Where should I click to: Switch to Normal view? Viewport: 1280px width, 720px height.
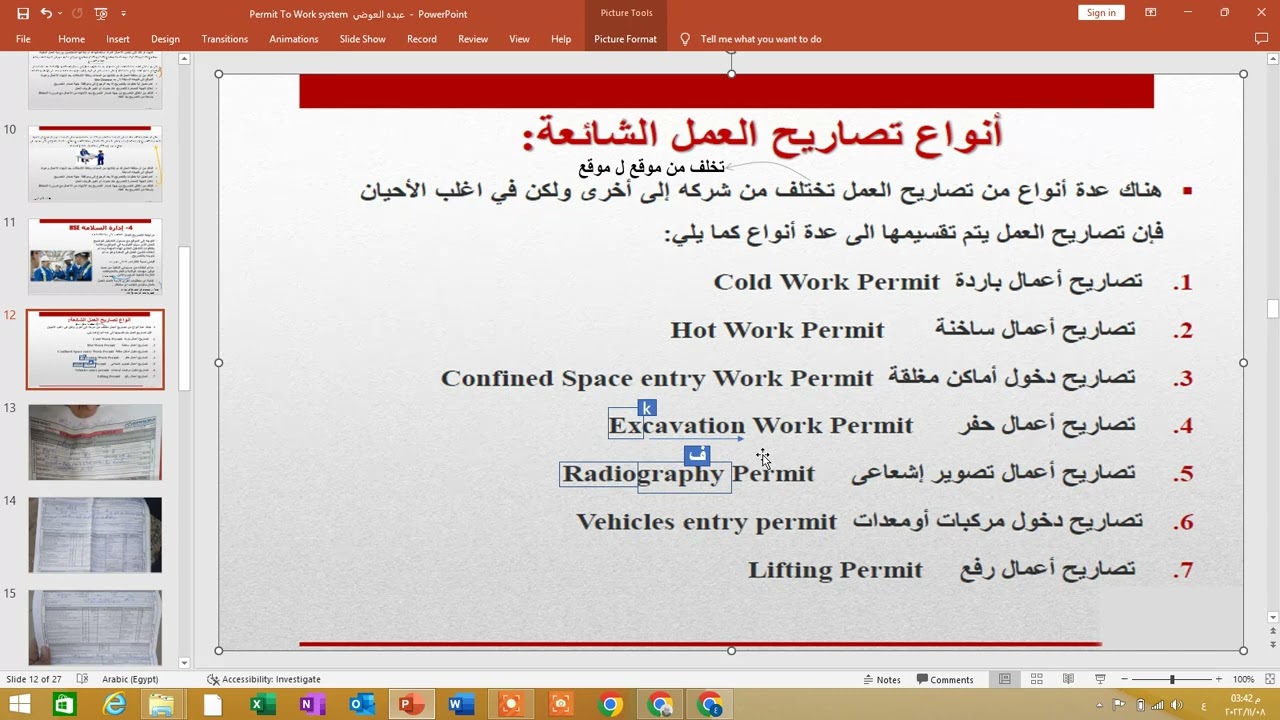coord(1005,679)
